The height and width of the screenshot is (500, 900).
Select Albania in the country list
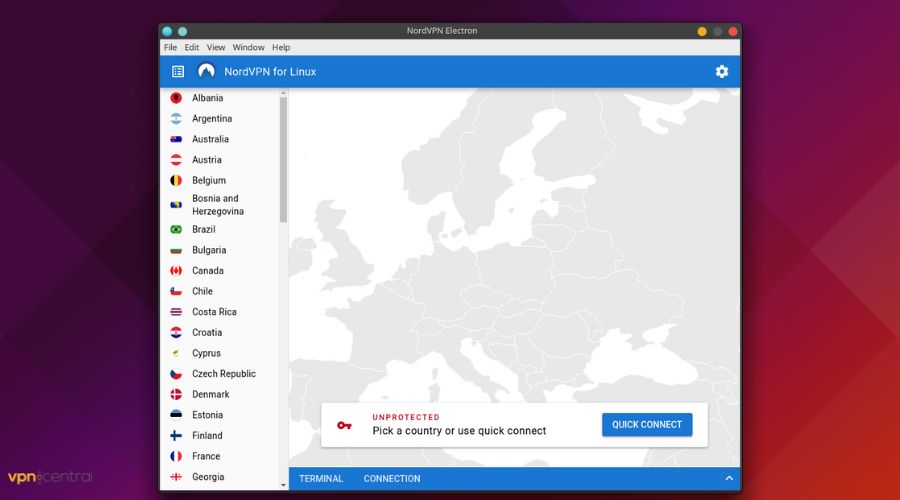click(208, 98)
